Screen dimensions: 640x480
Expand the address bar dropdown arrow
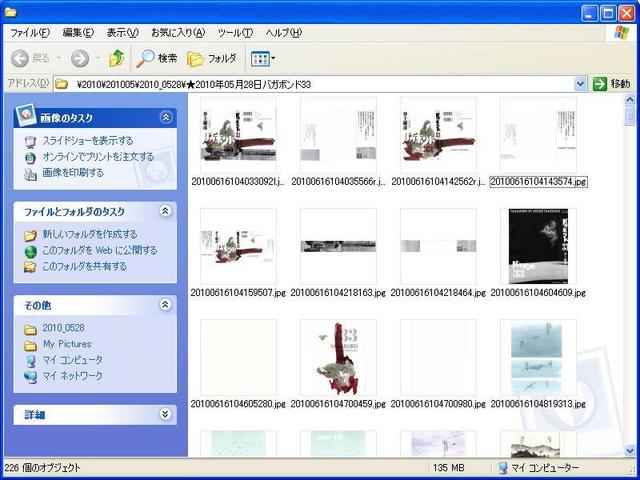point(580,84)
